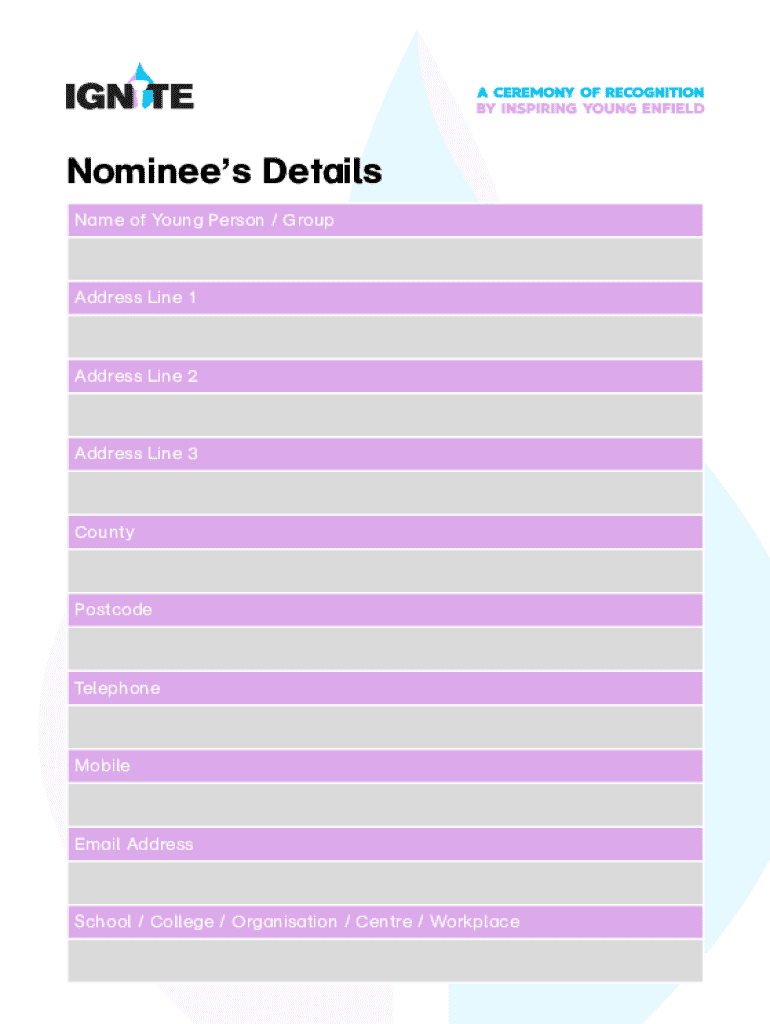Screen dimensions: 770x1024
Task: Click the "Nominee's Details" heading
Action: 224,172
